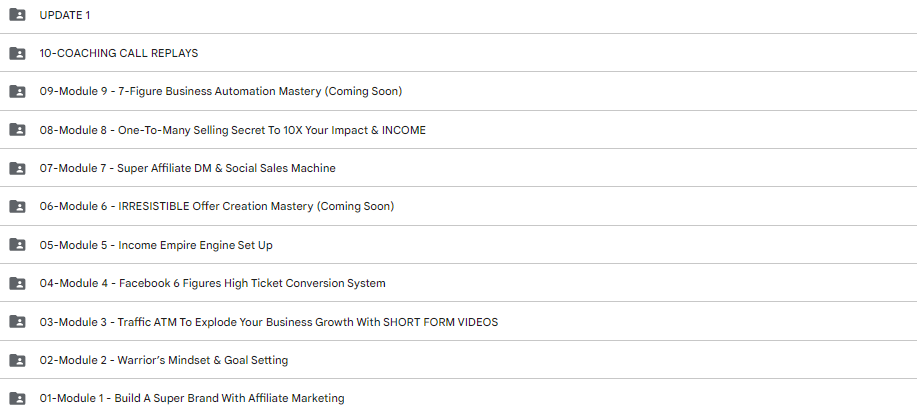Click the folder icon next to 09-Module 9

[x=18, y=91]
